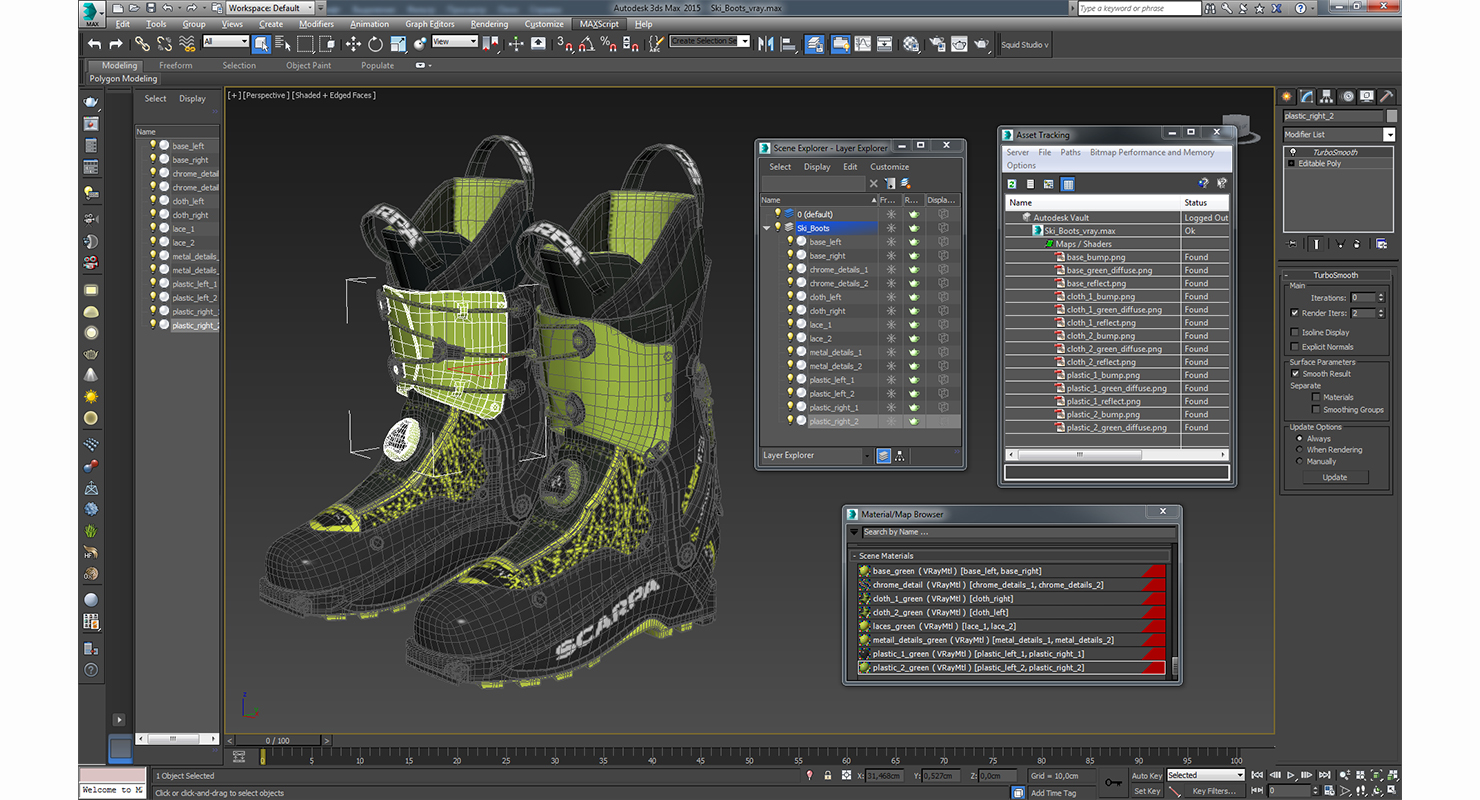The width and height of the screenshot is (1480, 800).
Task: Open Paths menu in Asset Tracking
Action: 1070,153
